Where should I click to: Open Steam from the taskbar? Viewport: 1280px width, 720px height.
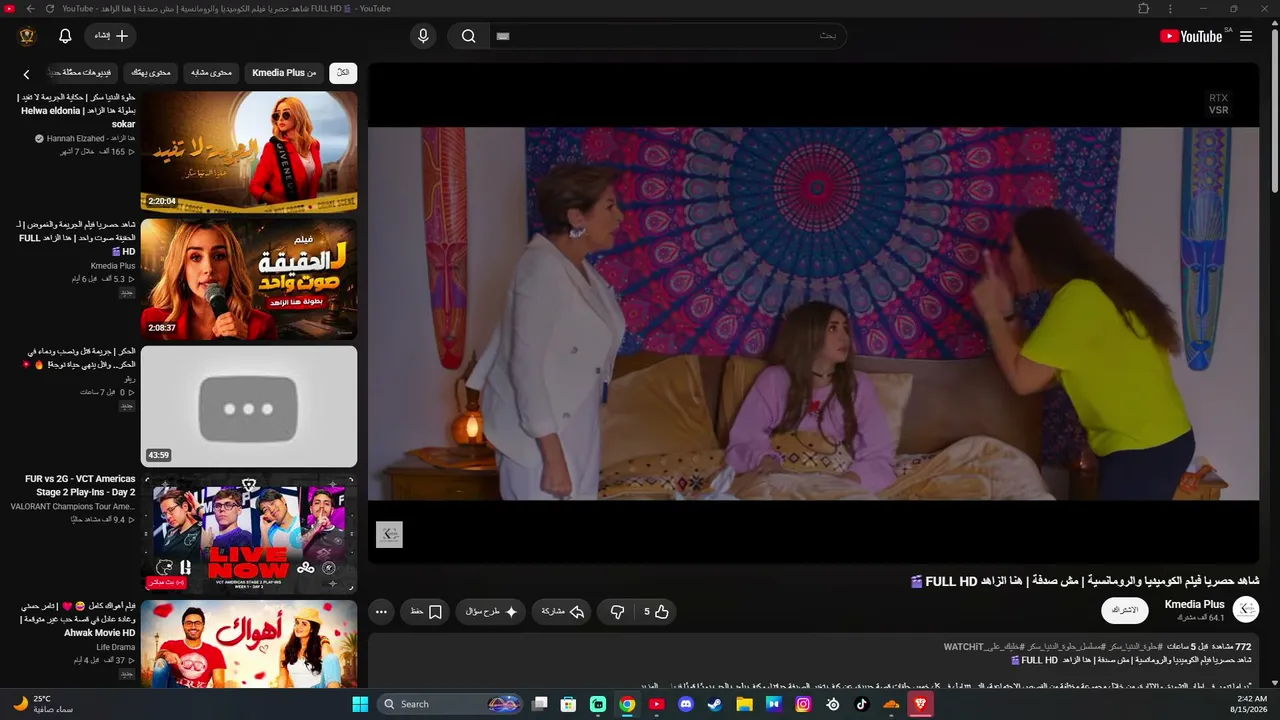pos(715,704)
